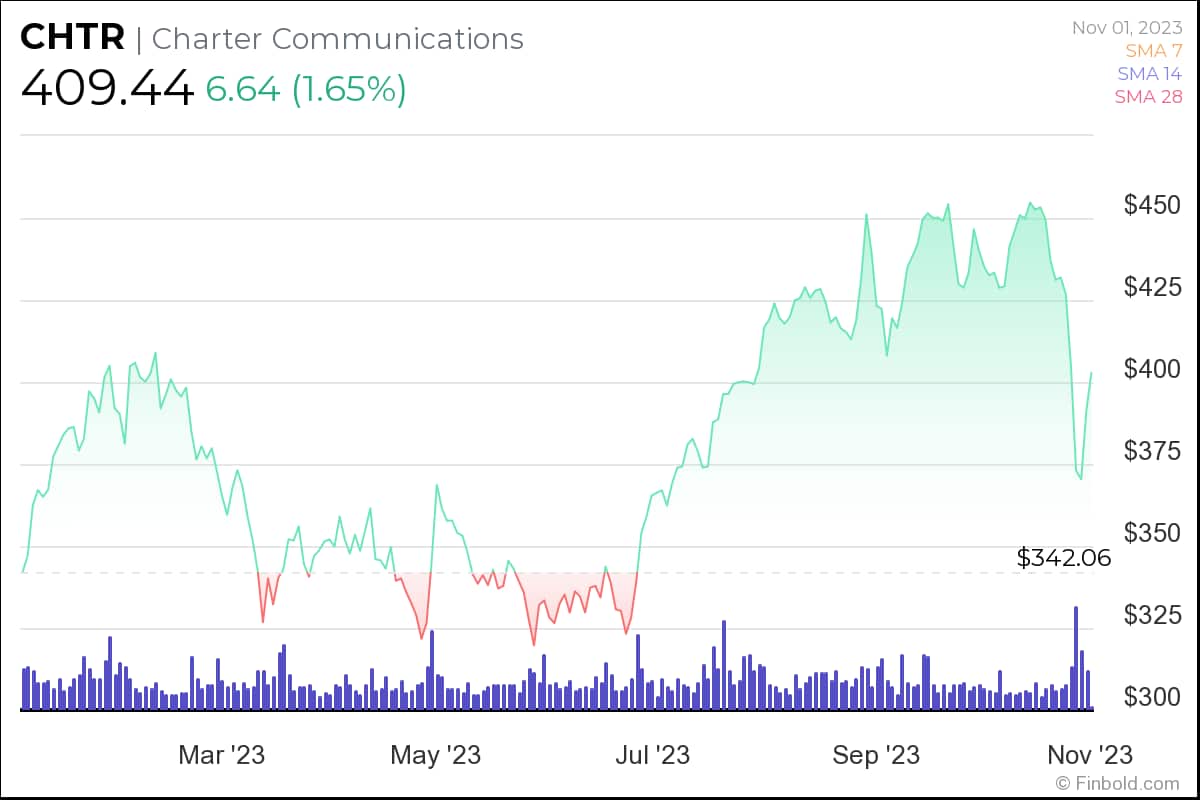
Task: Click the $450 y-axis price label
Action: pos(1151,205)
